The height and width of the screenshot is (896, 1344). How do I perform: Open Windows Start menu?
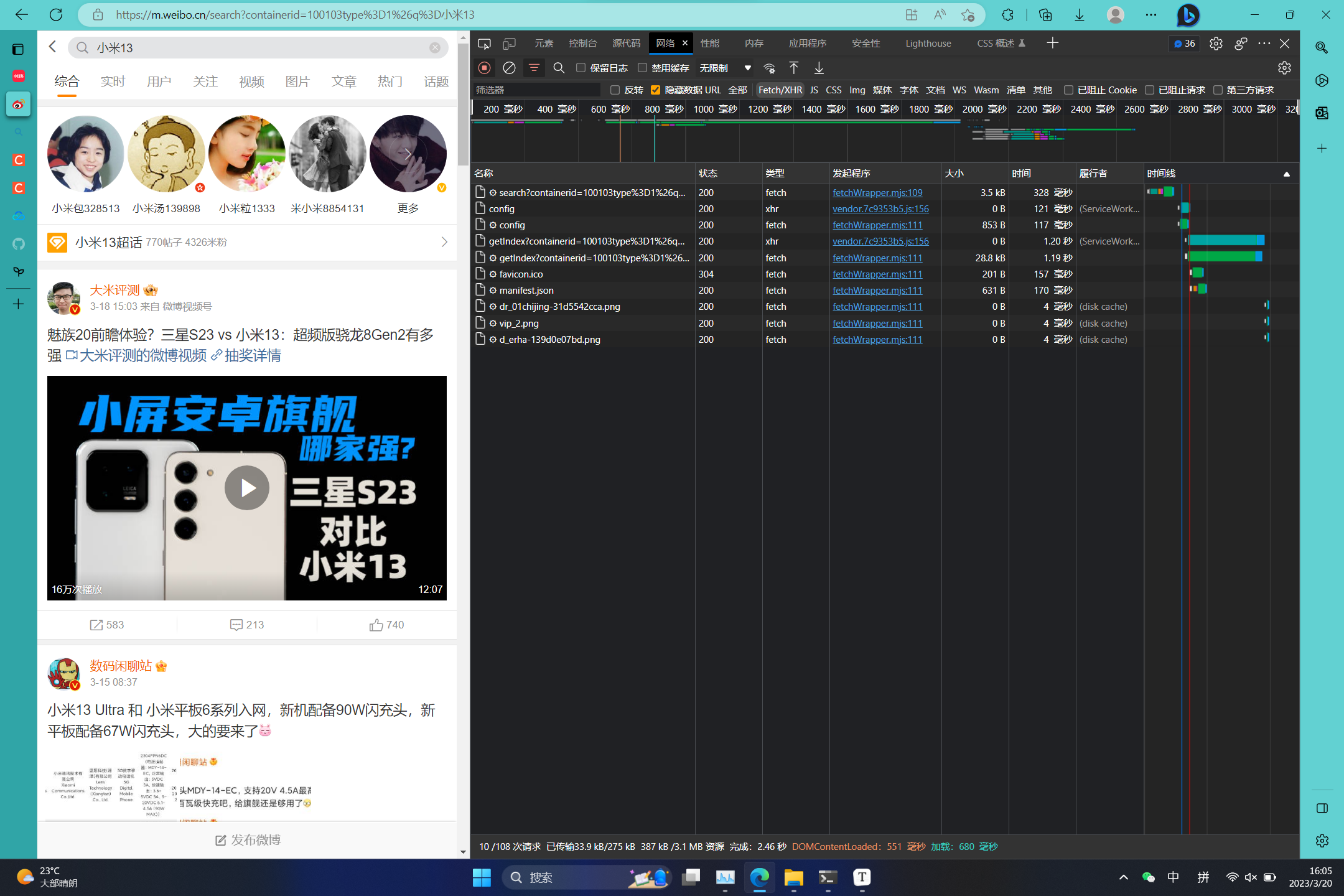482,877
